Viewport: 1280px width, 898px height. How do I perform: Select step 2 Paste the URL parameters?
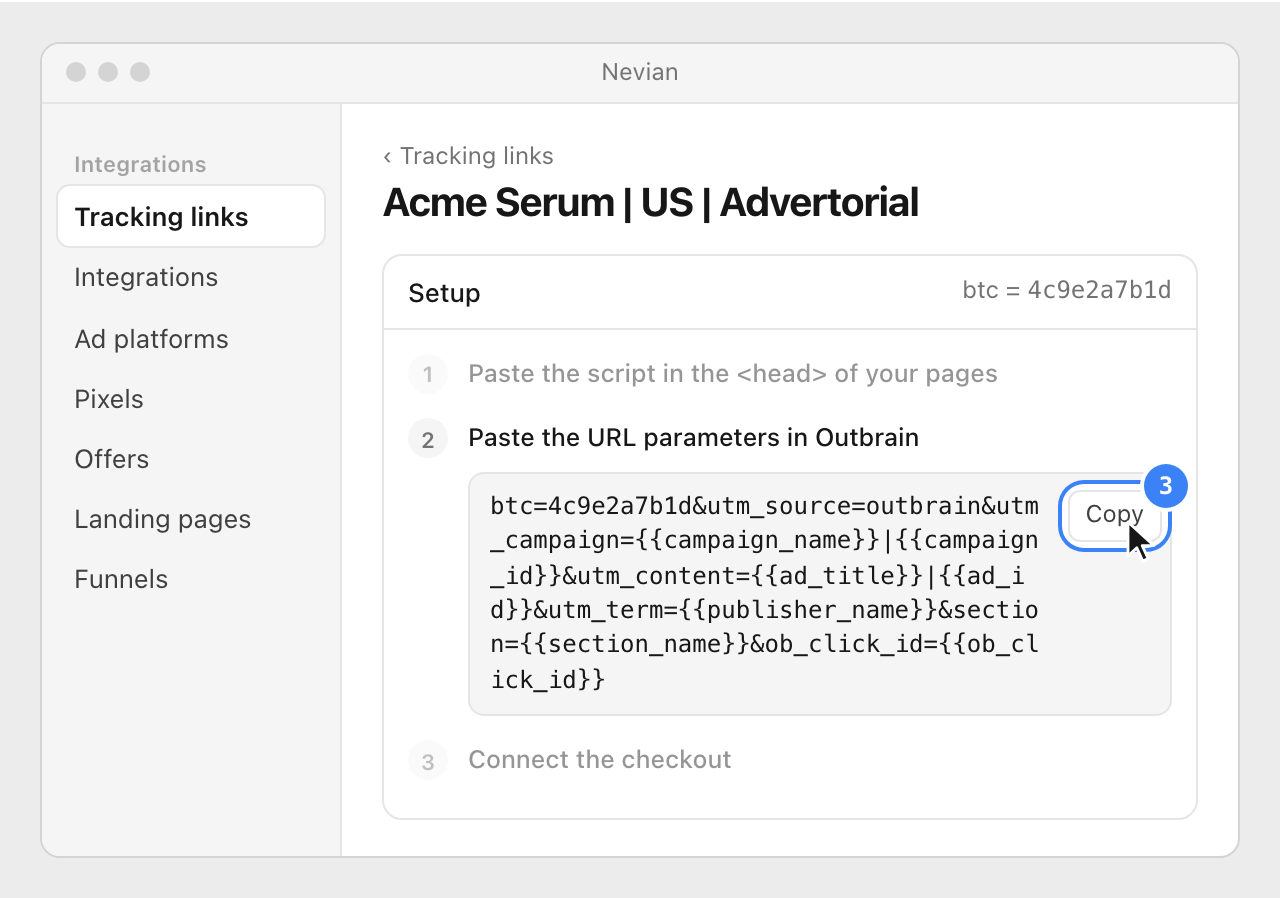693,437
